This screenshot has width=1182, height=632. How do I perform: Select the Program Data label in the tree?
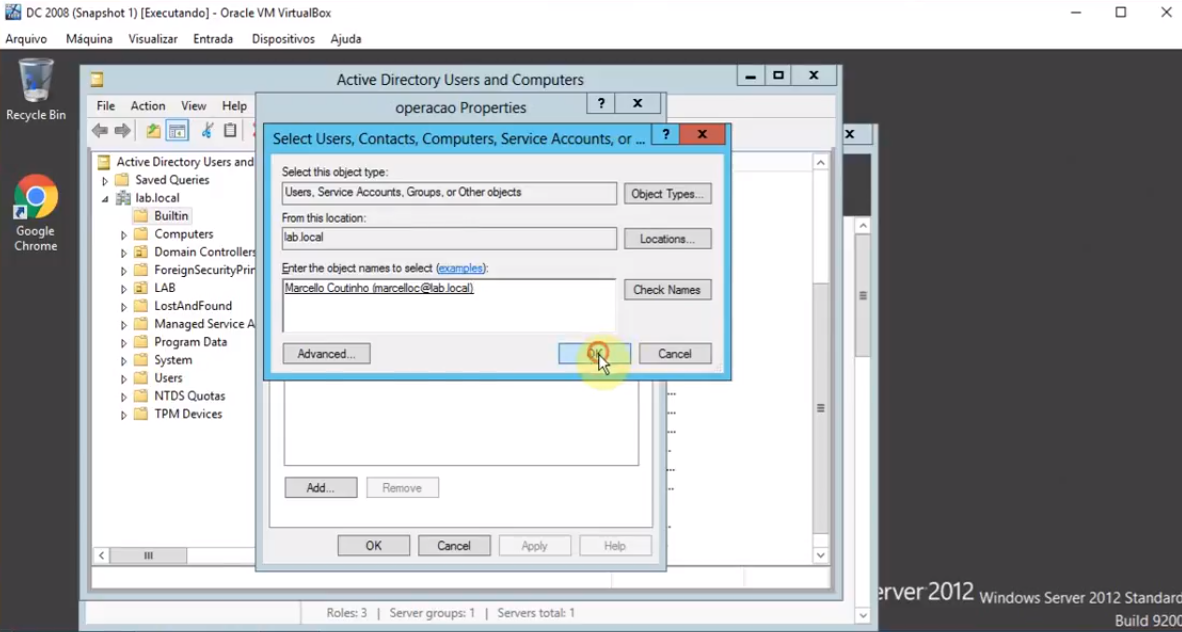tap(191, 342)
